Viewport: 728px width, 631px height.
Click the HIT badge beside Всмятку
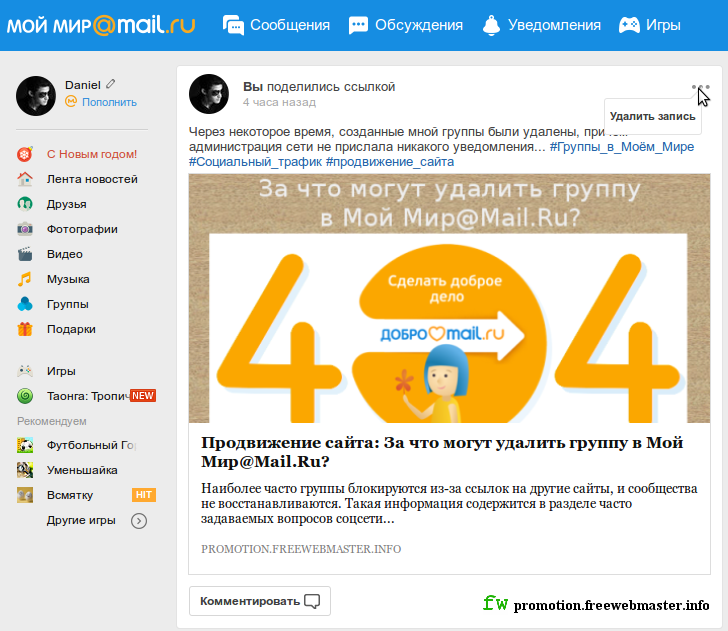[x=144, y=495]
